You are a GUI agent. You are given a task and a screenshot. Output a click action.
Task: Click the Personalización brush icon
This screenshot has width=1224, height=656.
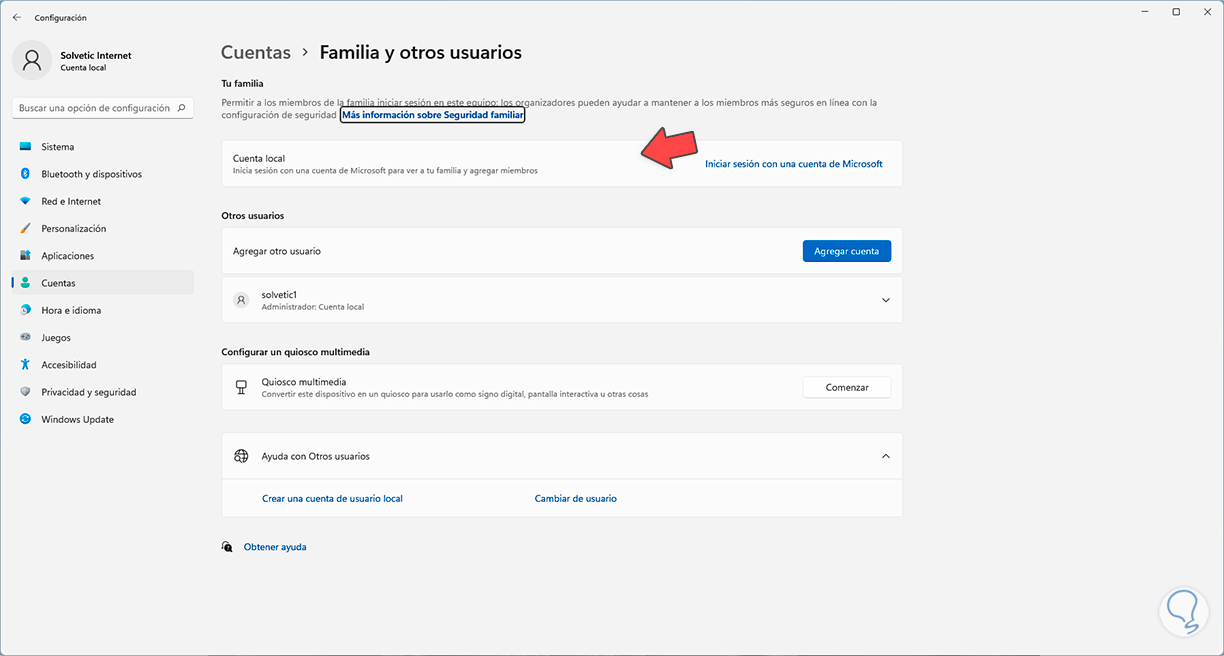[26, 229]
